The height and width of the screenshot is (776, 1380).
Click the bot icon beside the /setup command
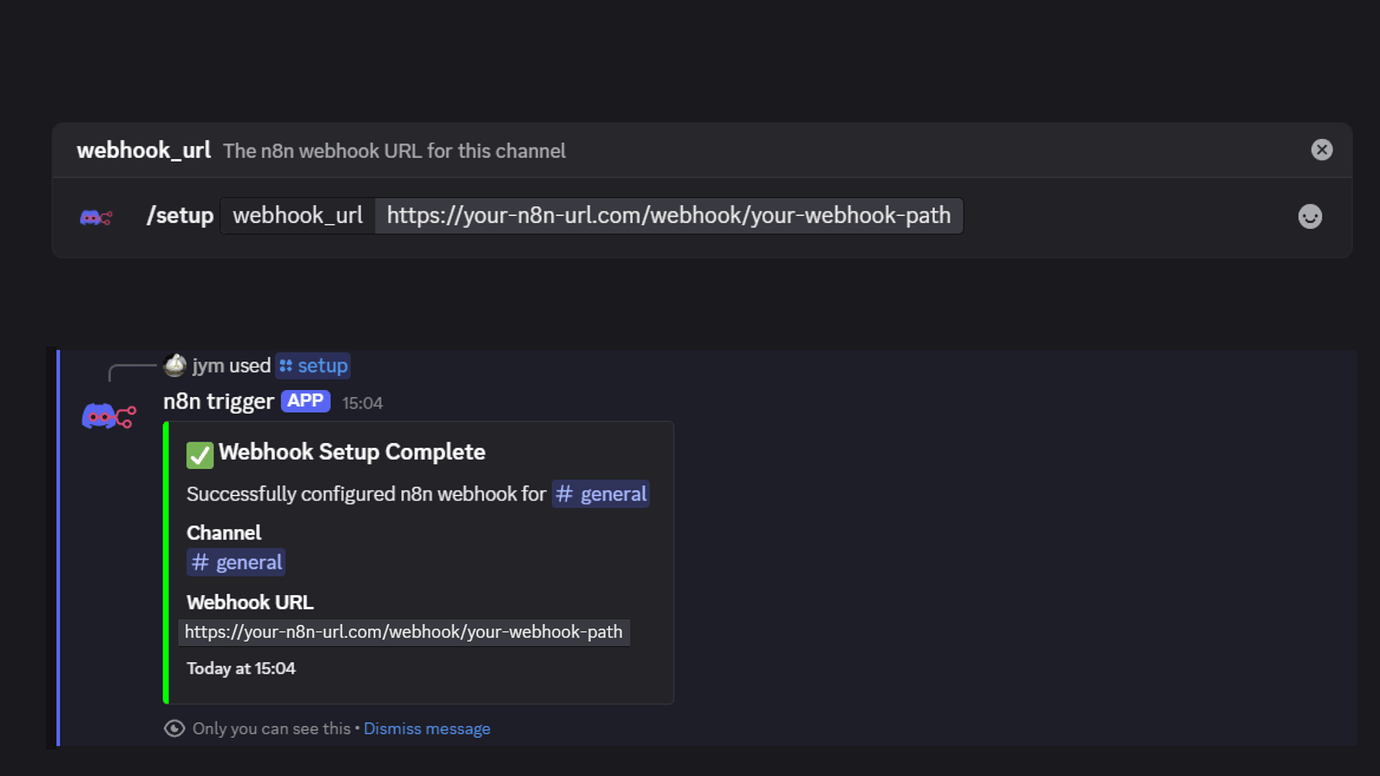coord(95,216)
